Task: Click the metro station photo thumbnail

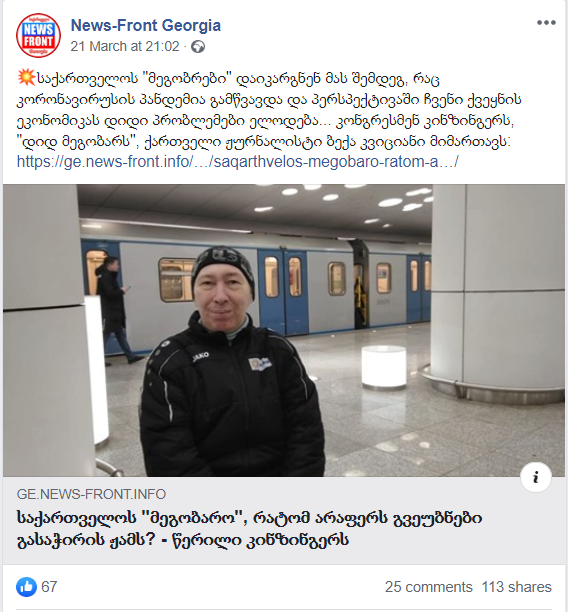Action: [284, 330]
